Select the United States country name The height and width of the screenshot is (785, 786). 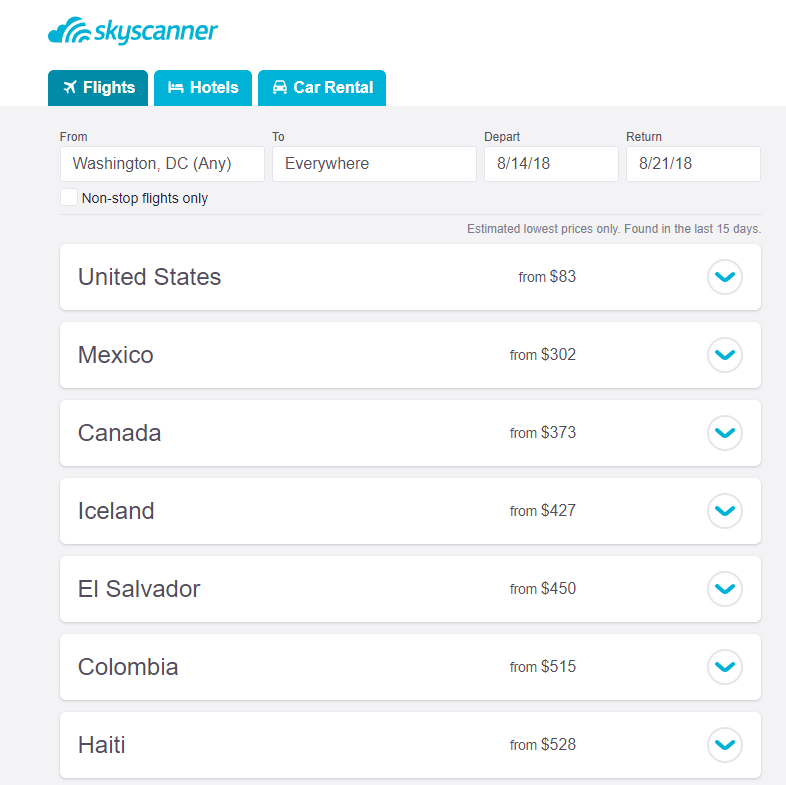click(150, 277)
